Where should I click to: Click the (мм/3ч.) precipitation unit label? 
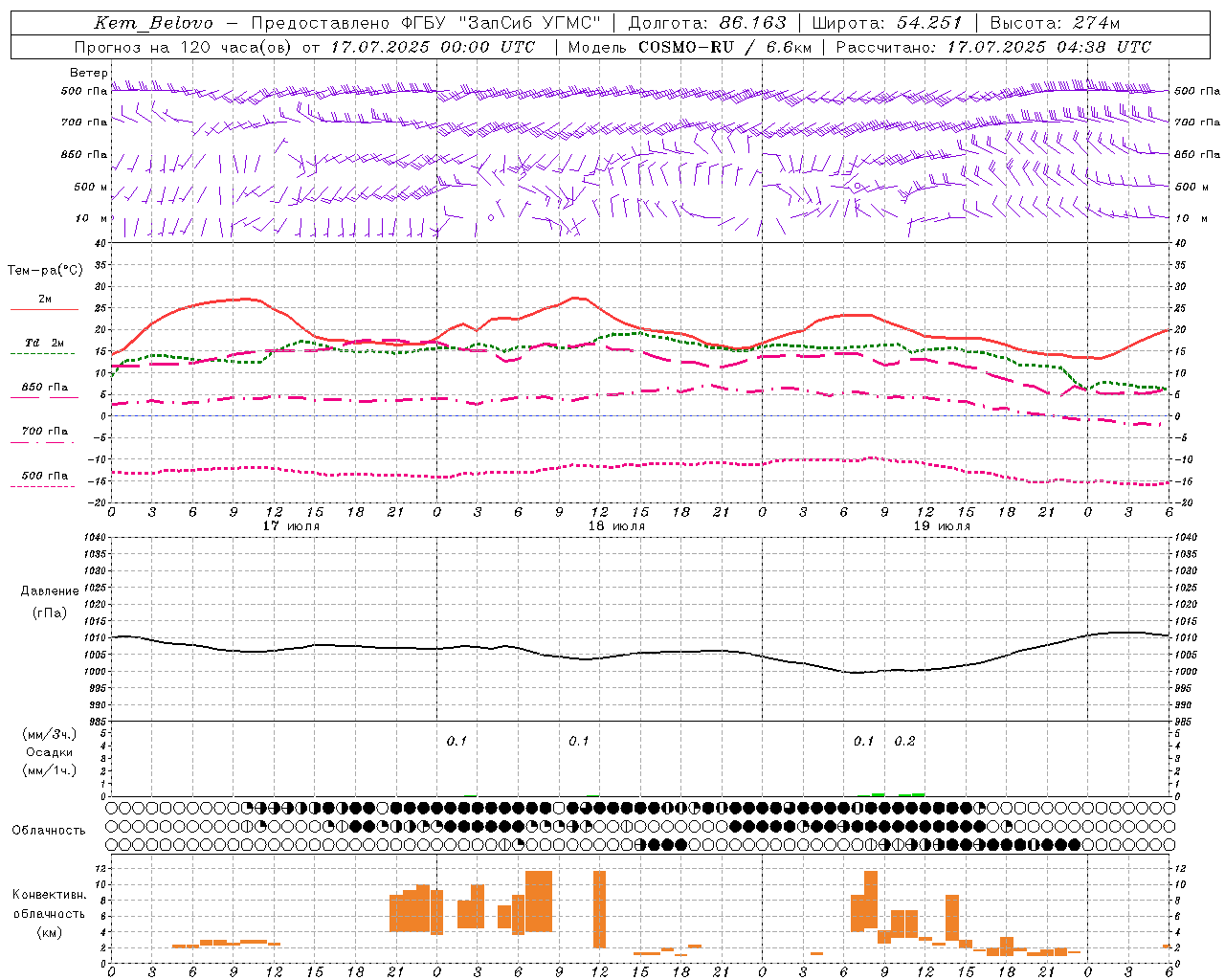[50, 734]
